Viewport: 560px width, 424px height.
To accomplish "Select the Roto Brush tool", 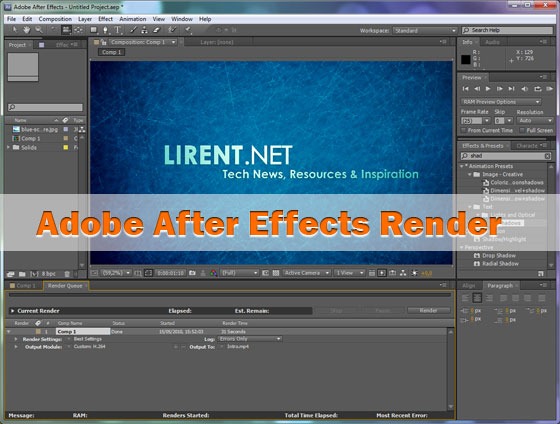I will tap(172, 30).
